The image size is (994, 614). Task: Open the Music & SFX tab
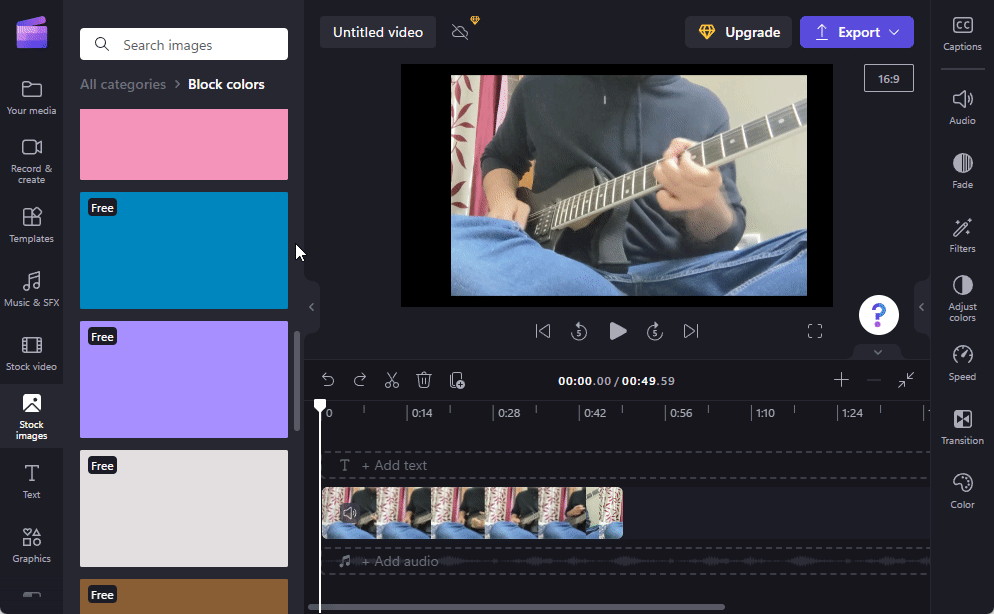point(31,289)
